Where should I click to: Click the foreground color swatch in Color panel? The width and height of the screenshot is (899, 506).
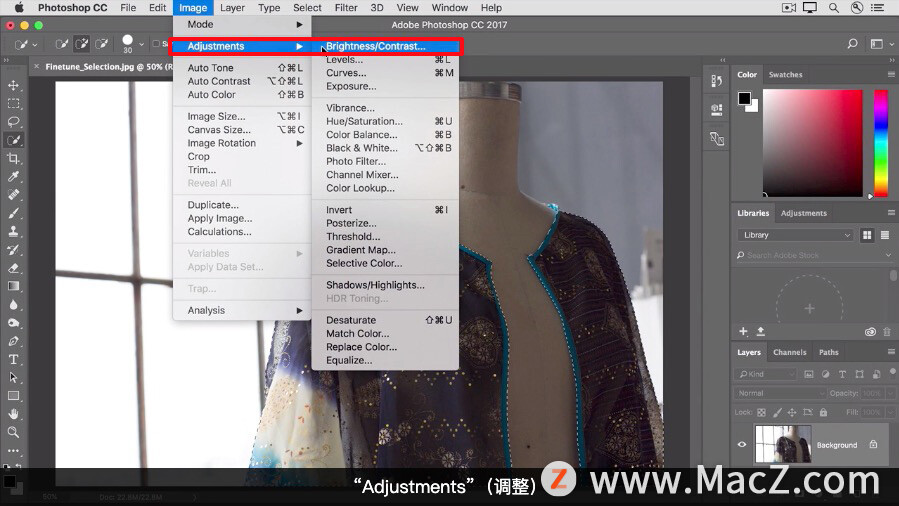pyautogui.click(x=744, y=99)
